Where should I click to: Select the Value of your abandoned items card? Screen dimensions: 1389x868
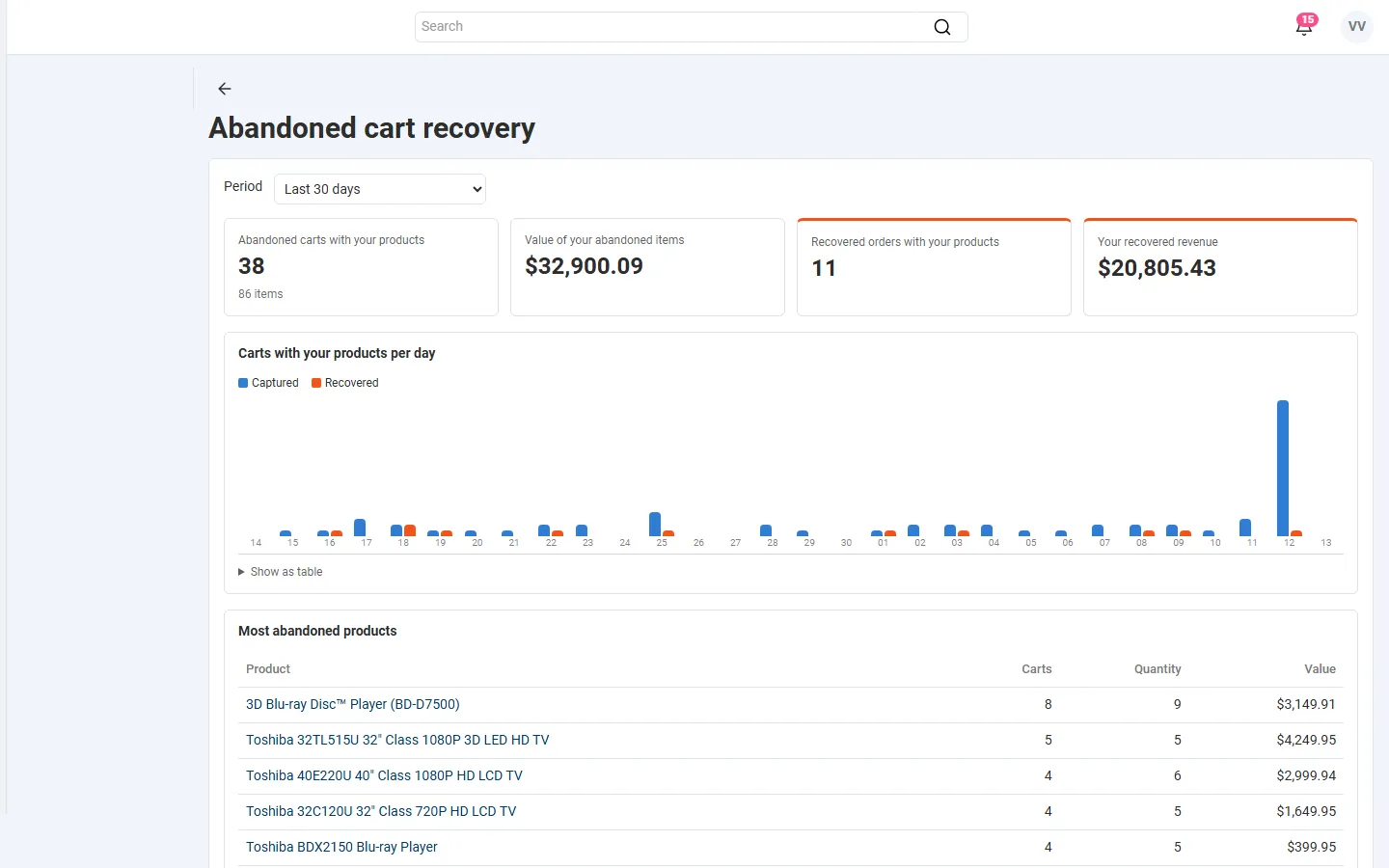pyautogui.click(x=647, y=267)
